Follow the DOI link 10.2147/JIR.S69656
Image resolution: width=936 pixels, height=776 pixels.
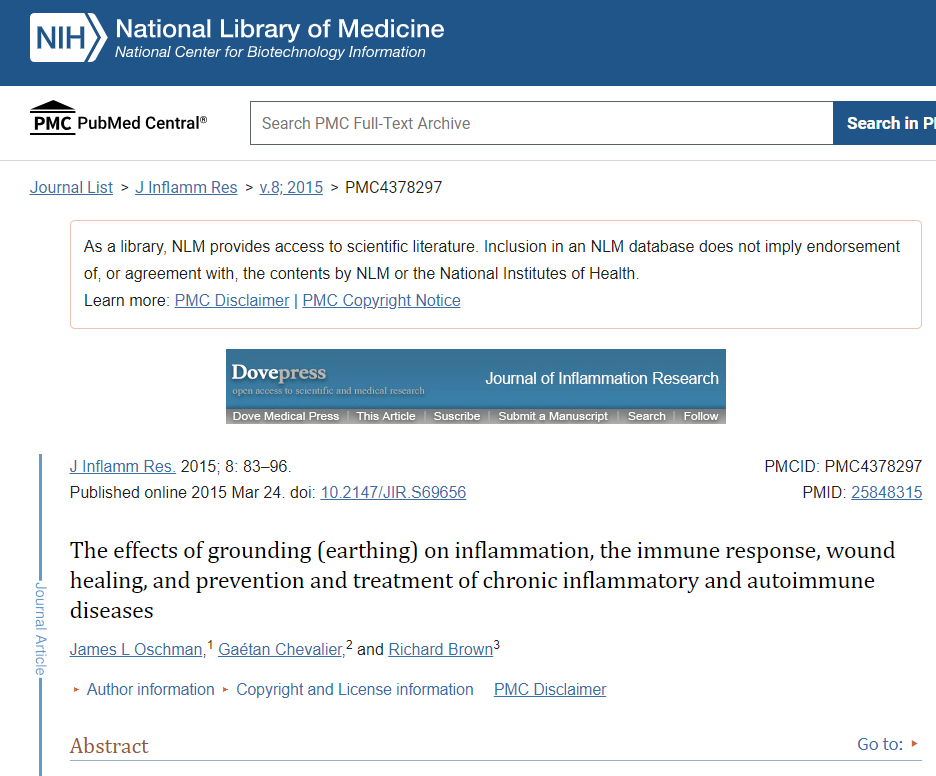point(393,492)
